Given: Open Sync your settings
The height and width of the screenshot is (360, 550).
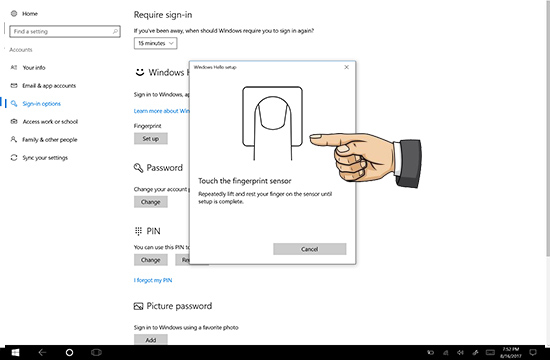Looking at the screenshot, I should [45, 158].
